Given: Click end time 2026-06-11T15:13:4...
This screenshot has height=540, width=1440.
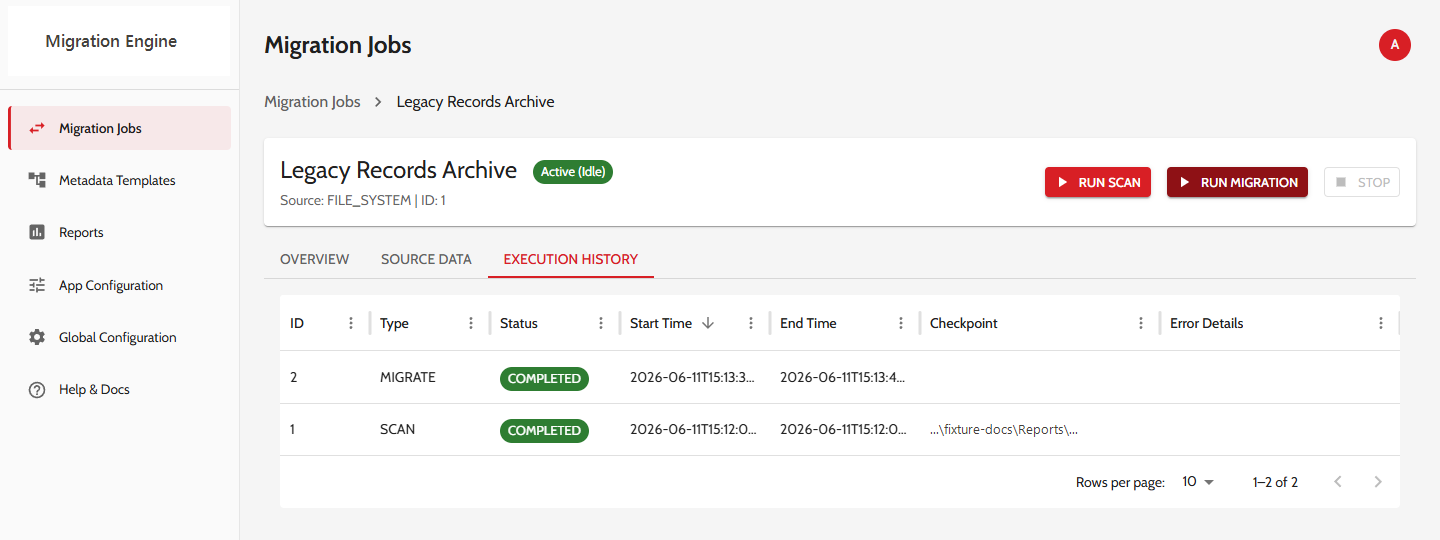Looking at the screenshot, I should tap(843, 378).
